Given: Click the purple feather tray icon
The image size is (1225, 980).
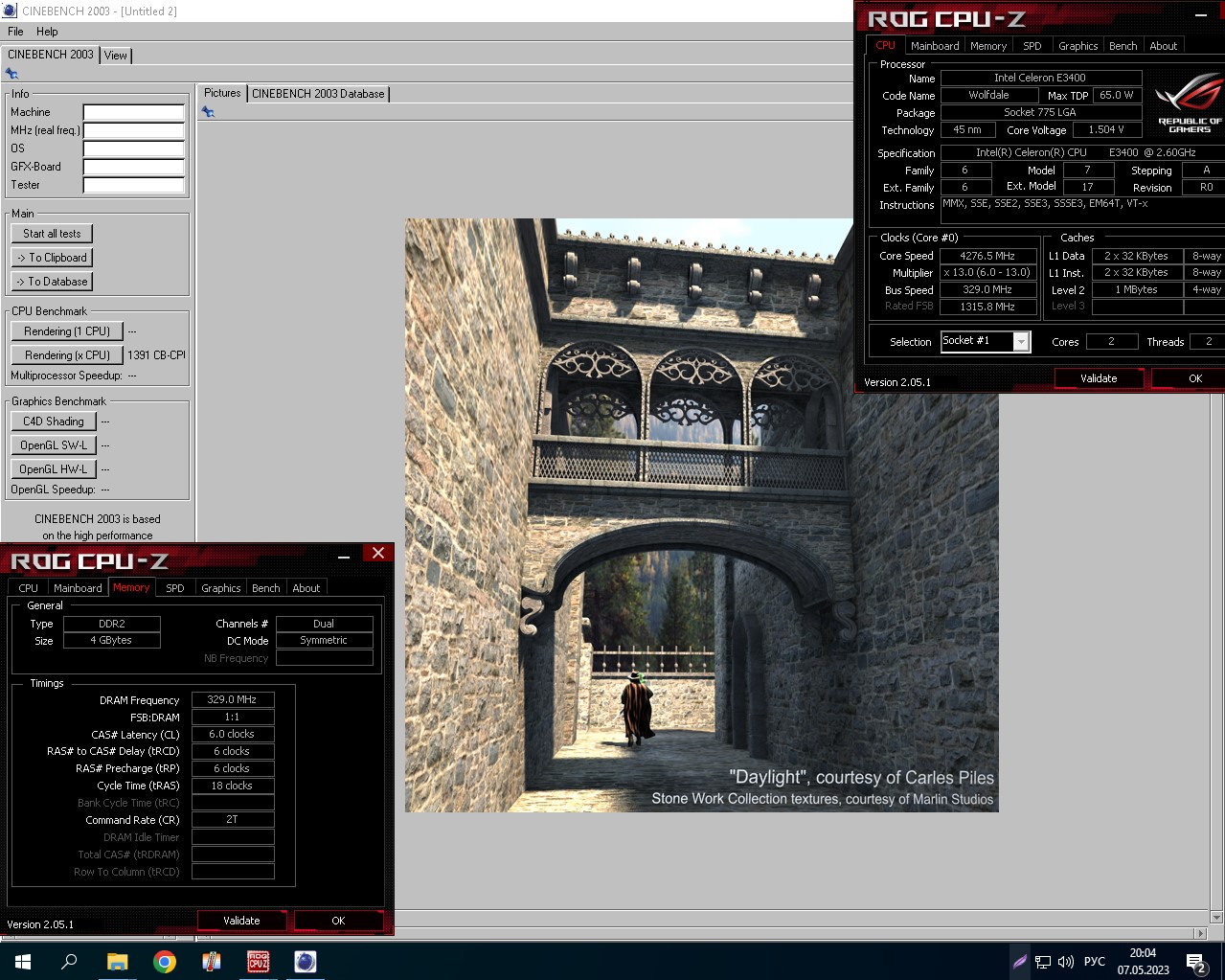Looking at the screenshot, I should (1020, 961).
